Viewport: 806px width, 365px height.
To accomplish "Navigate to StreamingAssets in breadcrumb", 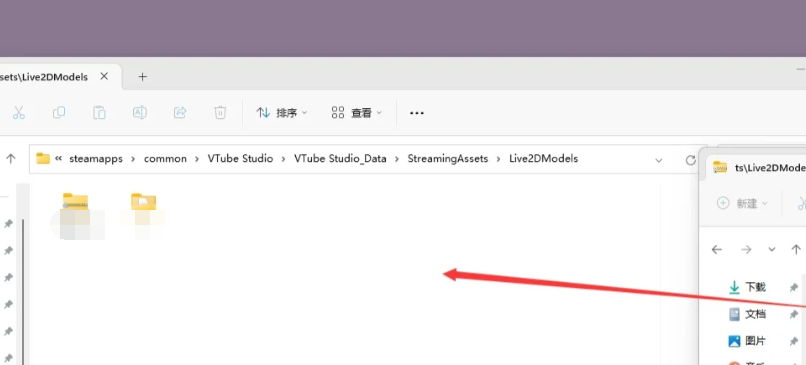I will click(x=448, y=159).
